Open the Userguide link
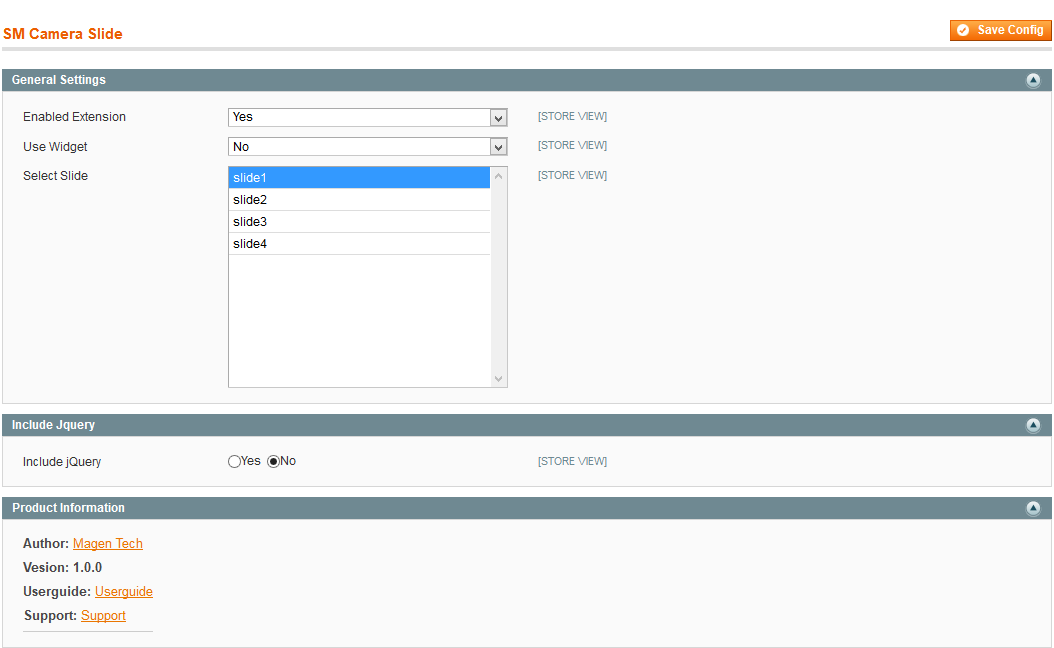Viewport: 1054px width, 648px height. [124, 592]
